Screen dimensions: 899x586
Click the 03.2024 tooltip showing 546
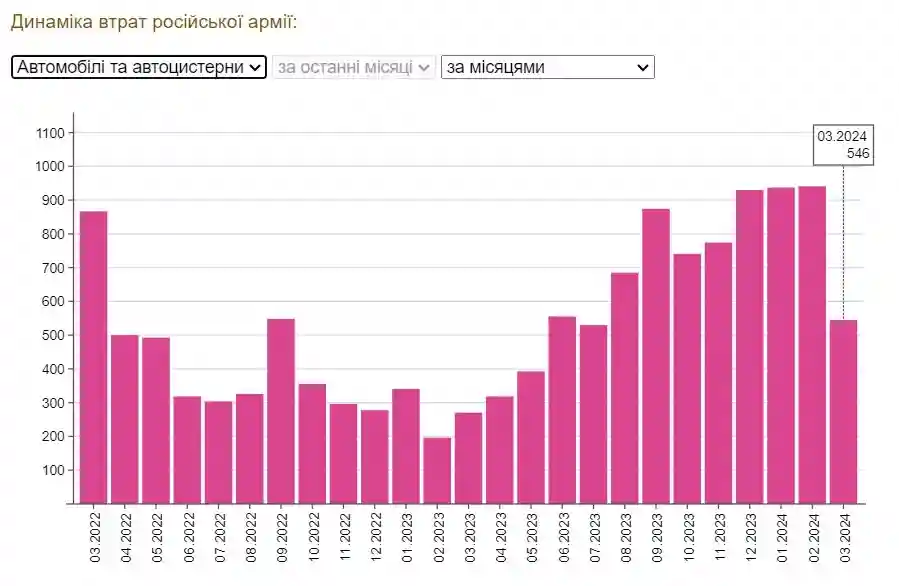(842, 145)
